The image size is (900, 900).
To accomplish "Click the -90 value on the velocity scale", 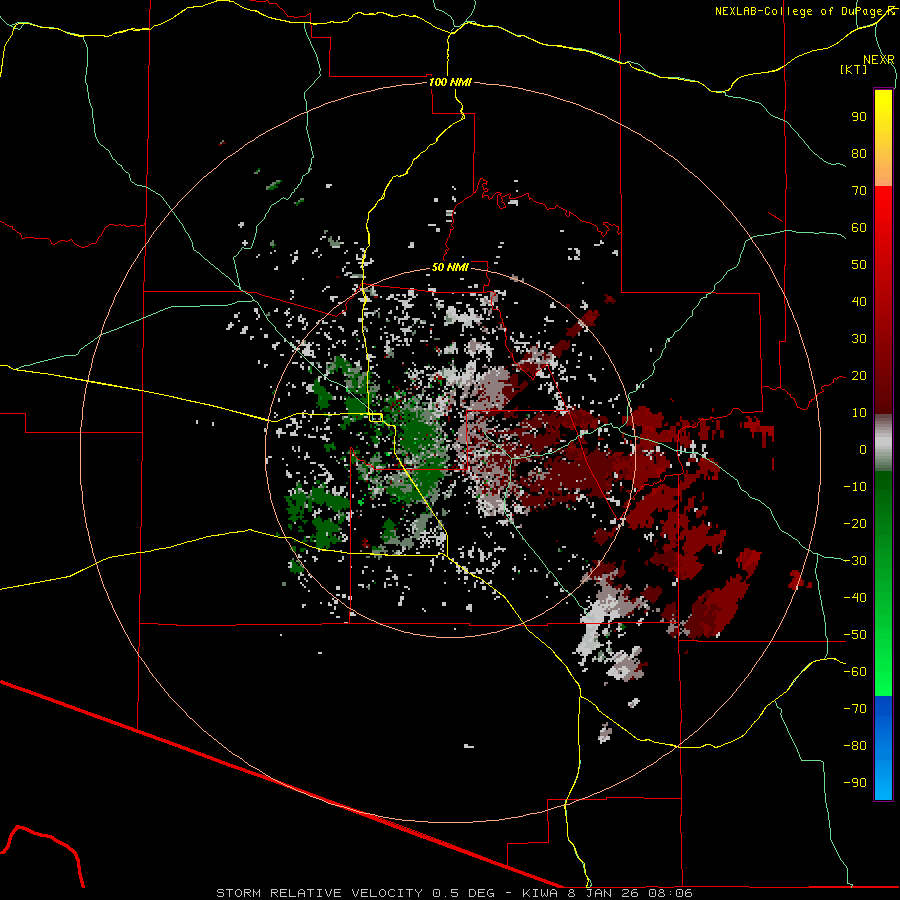I will (855, 783).
